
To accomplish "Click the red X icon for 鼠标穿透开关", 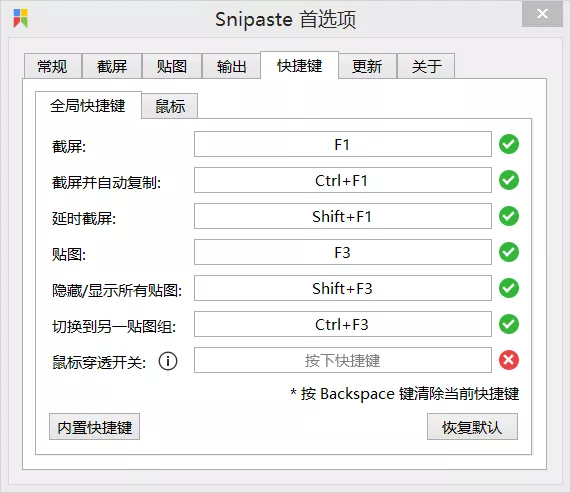I will pyautogui.click(x=509, y=360).
